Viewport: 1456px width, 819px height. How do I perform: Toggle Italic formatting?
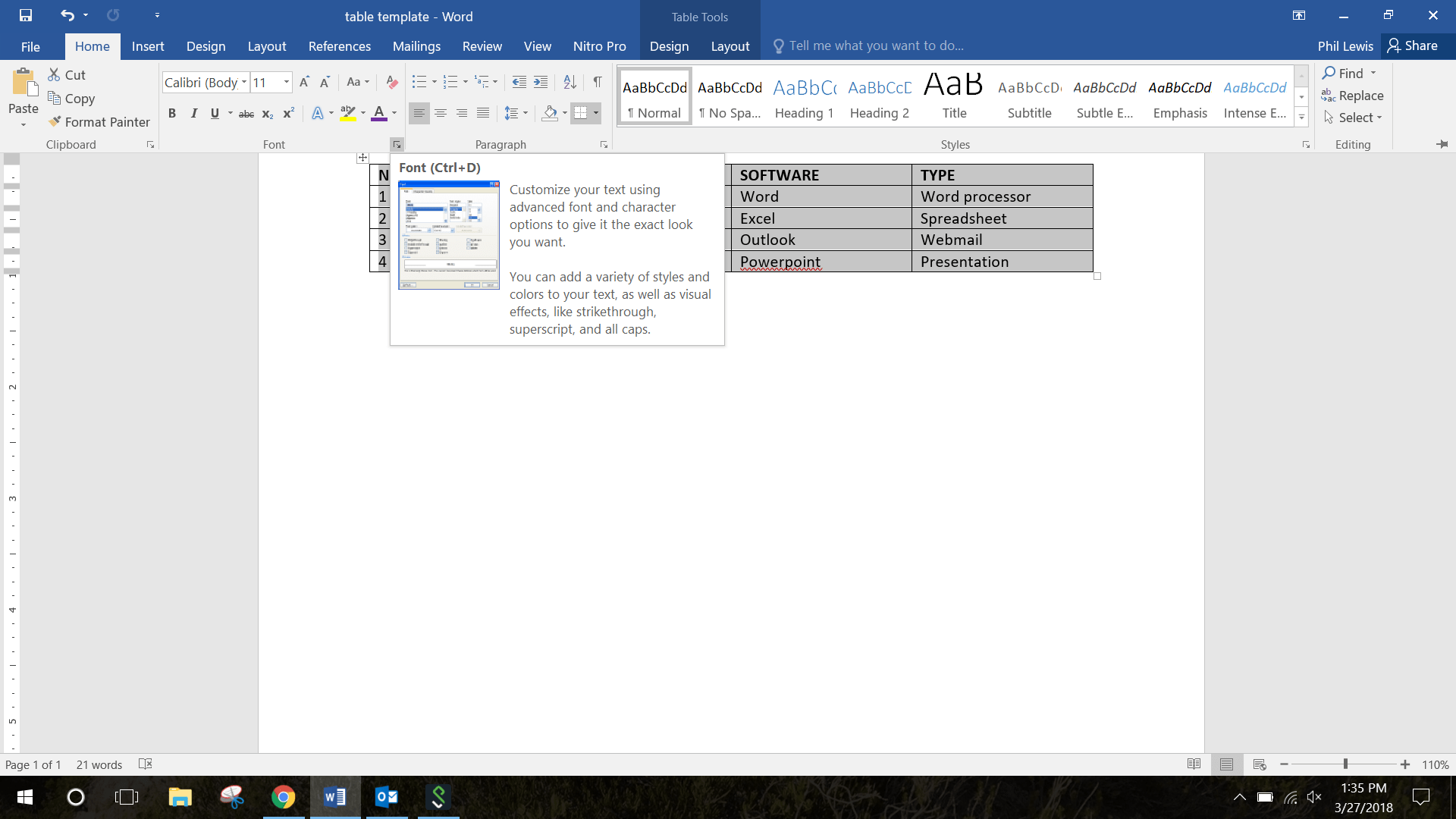point(193,114)
